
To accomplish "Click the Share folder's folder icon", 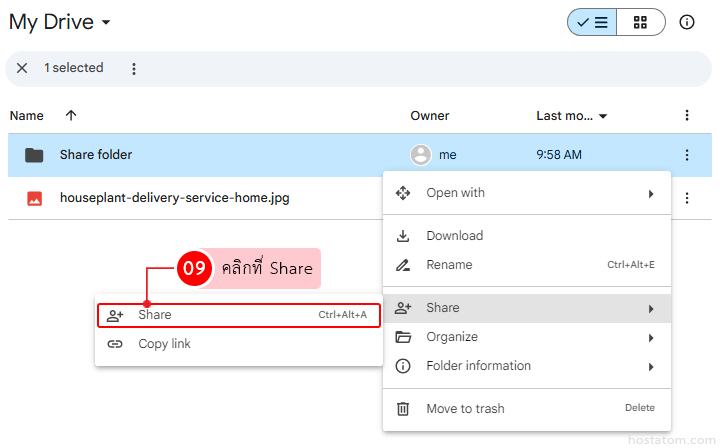I will [x=34, y=155].
